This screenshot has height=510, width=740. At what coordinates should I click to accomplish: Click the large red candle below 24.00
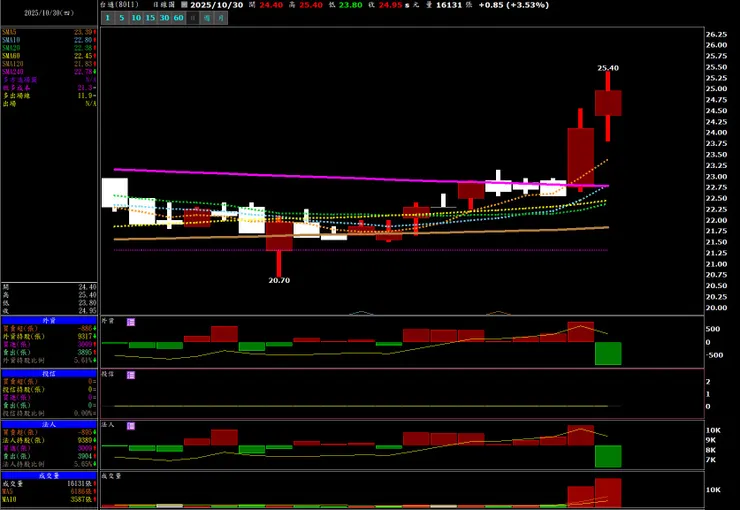tap(580, 156)
